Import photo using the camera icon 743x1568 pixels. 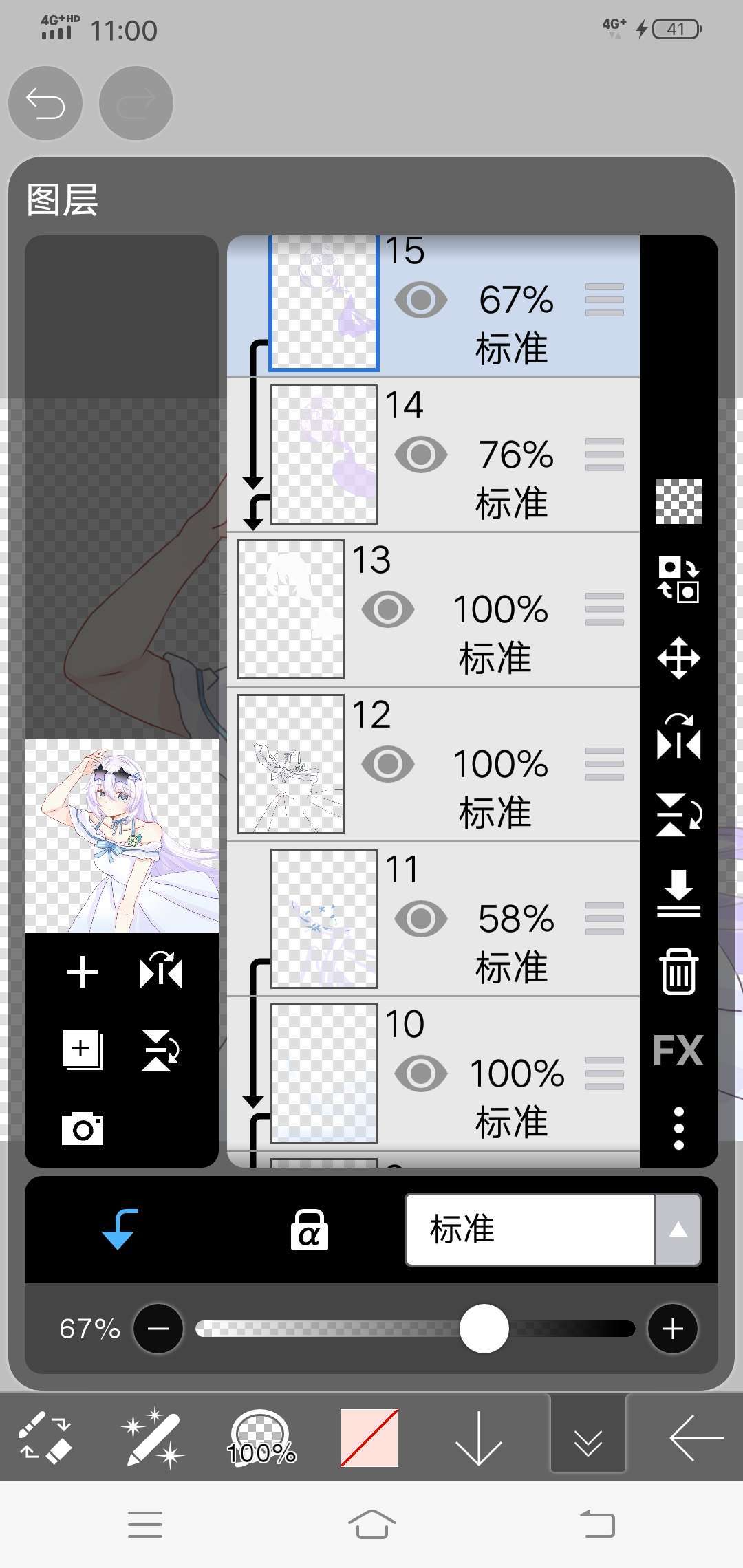tap(83, 1129)
